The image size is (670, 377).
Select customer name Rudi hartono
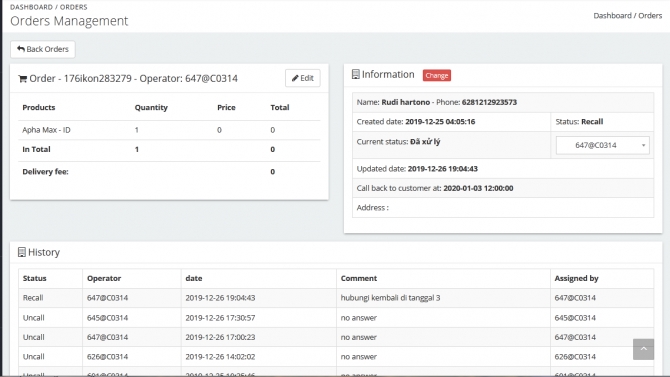click(x=406, y=102)
